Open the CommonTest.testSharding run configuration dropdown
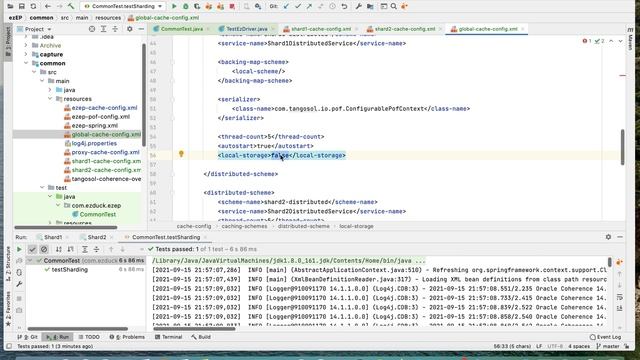This screenshot has height=360, width=640. point(123,6)
